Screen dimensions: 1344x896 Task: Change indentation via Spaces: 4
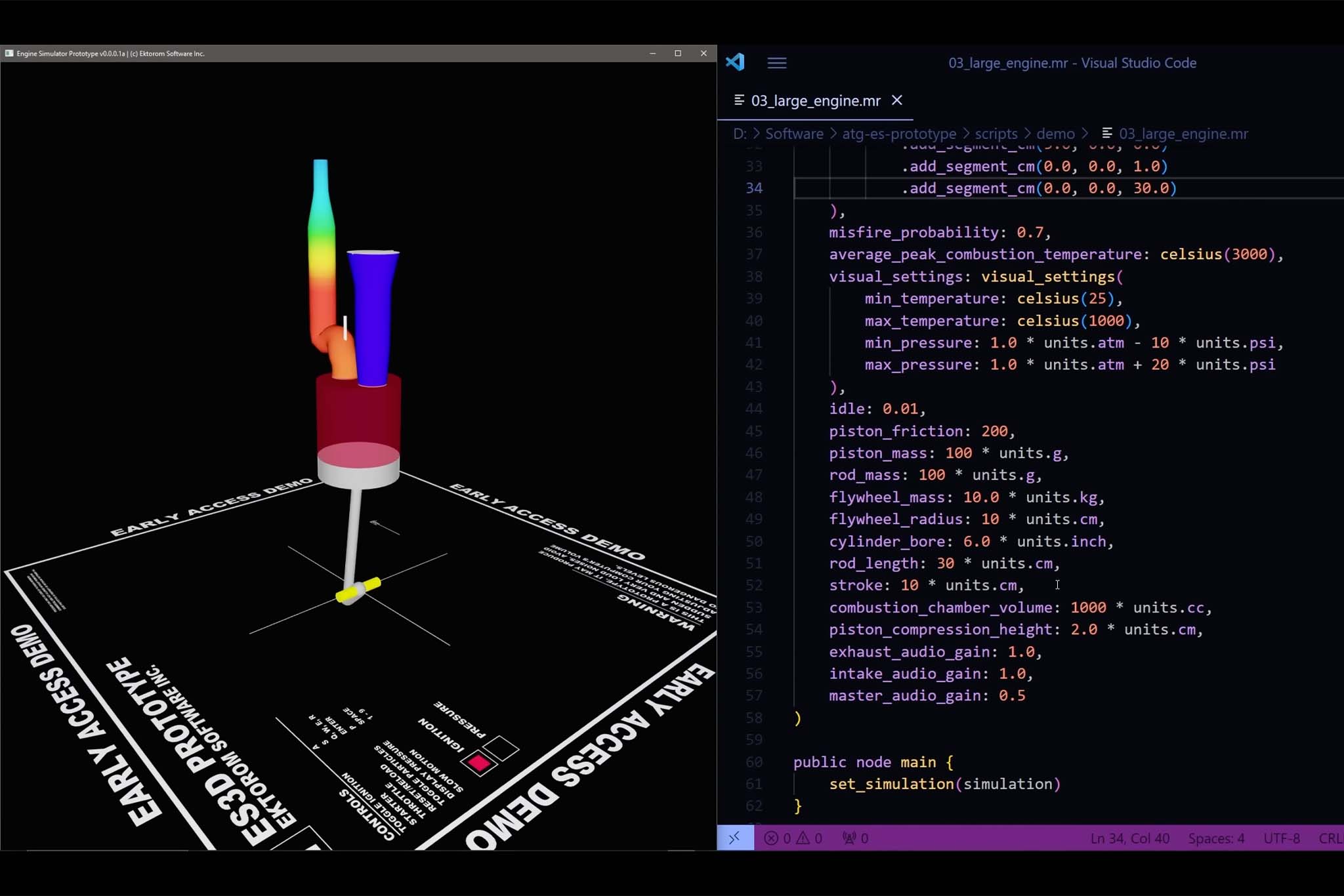(1216, 838)
